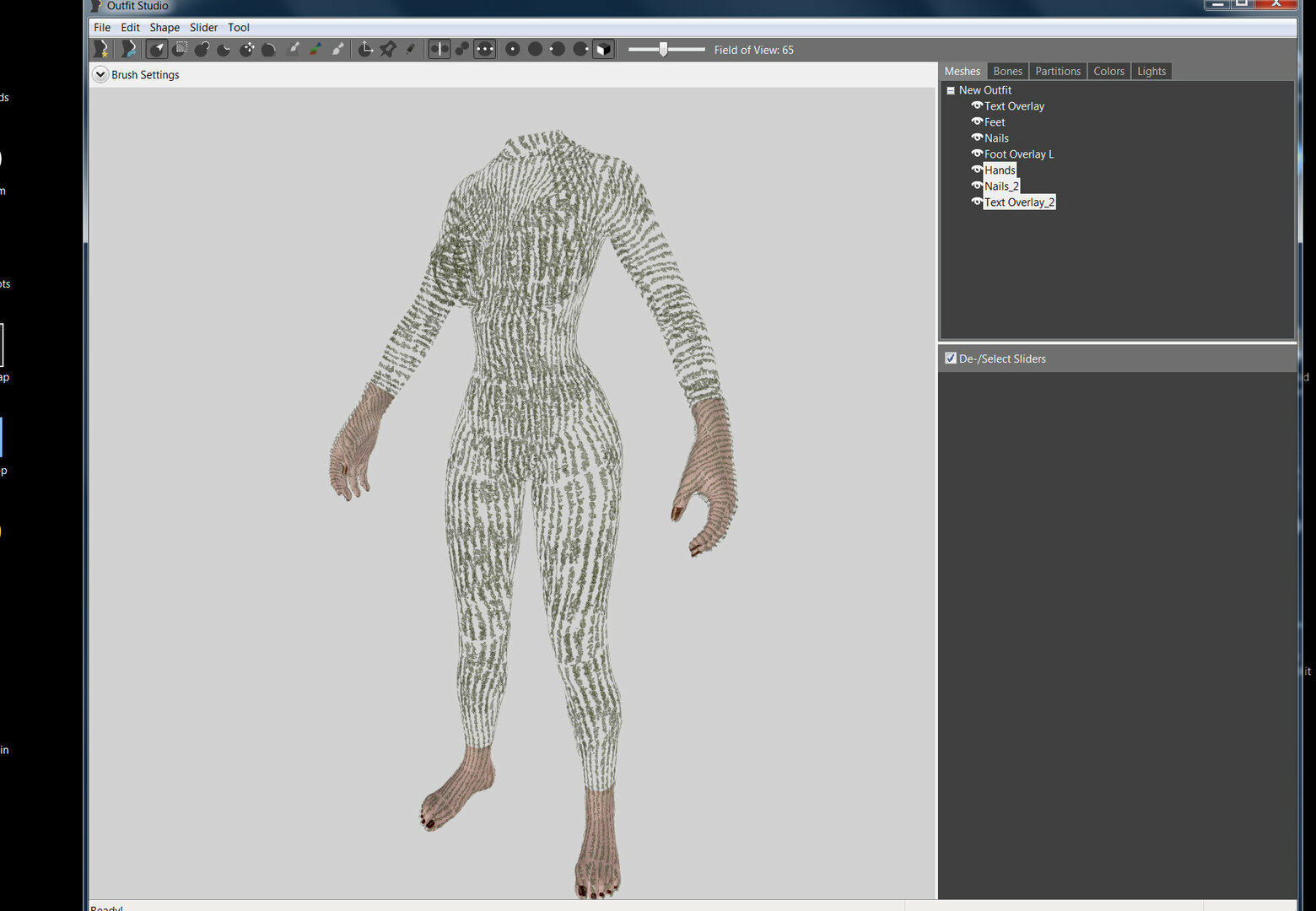Choose brush preset with left-side dot

[558, 49]
